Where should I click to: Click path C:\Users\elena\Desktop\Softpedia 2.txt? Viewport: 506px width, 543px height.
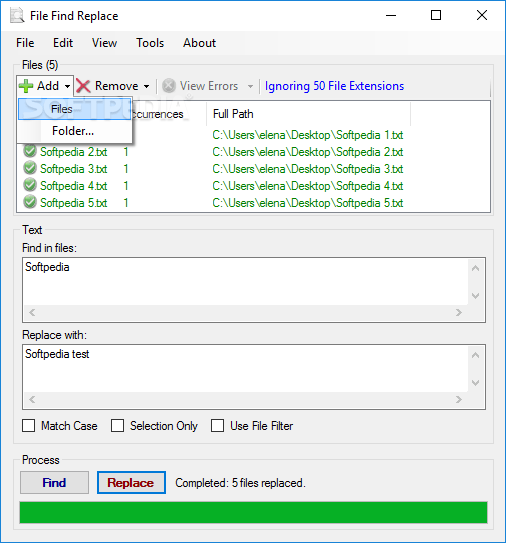(x=308, y=152)
